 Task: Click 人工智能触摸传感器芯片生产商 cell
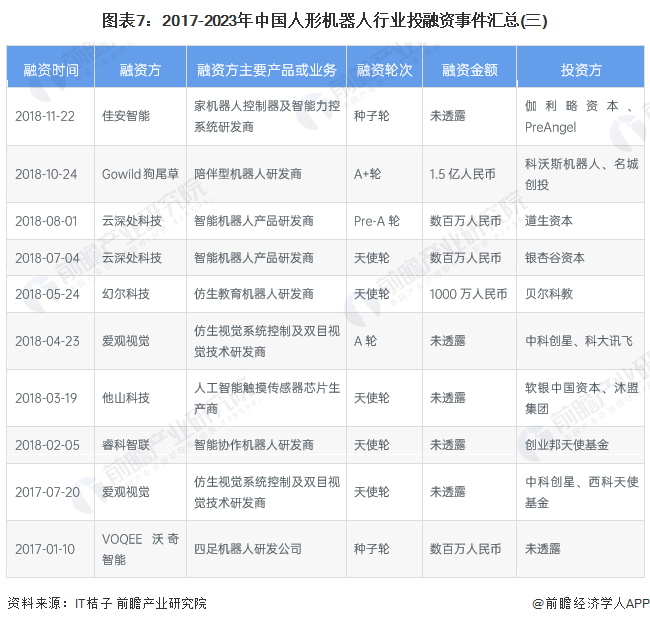[x=267, y=398]
